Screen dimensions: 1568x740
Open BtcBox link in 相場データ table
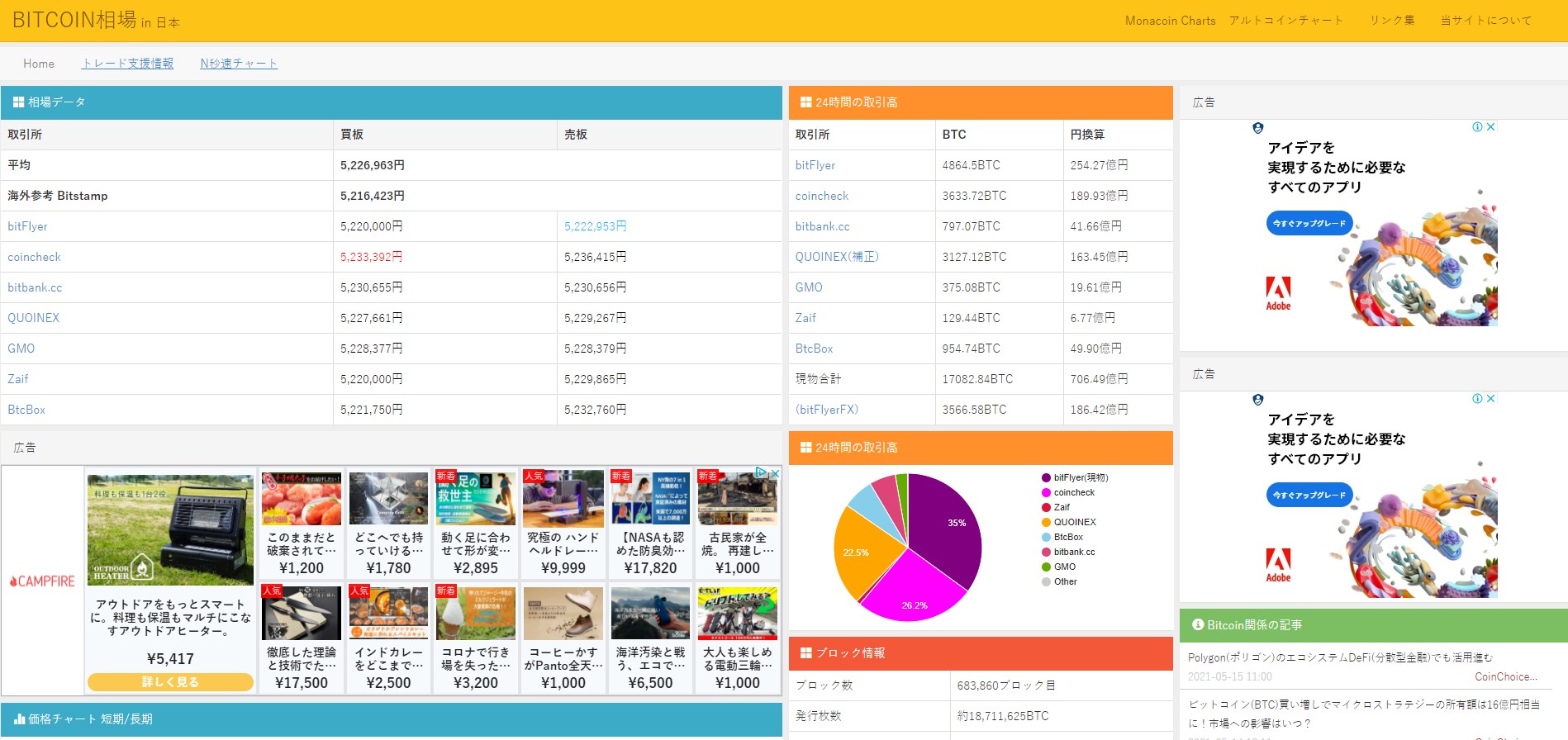click(26, 410)
